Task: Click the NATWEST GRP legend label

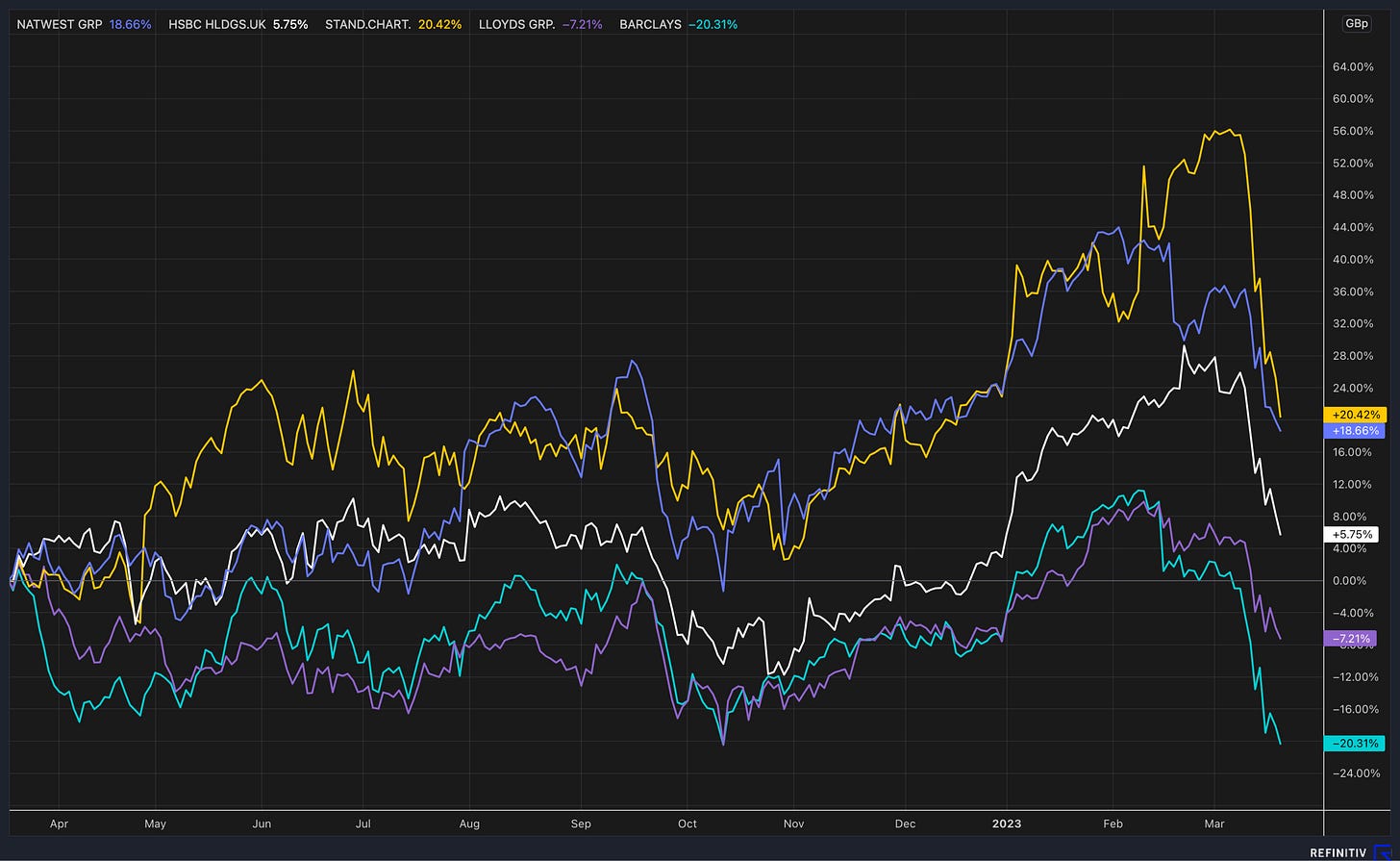Action: point(62,24)
